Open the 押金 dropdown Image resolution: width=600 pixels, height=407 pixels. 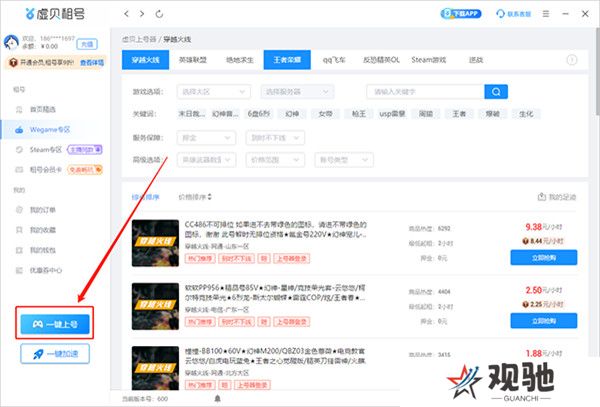(x=206, y=138)
